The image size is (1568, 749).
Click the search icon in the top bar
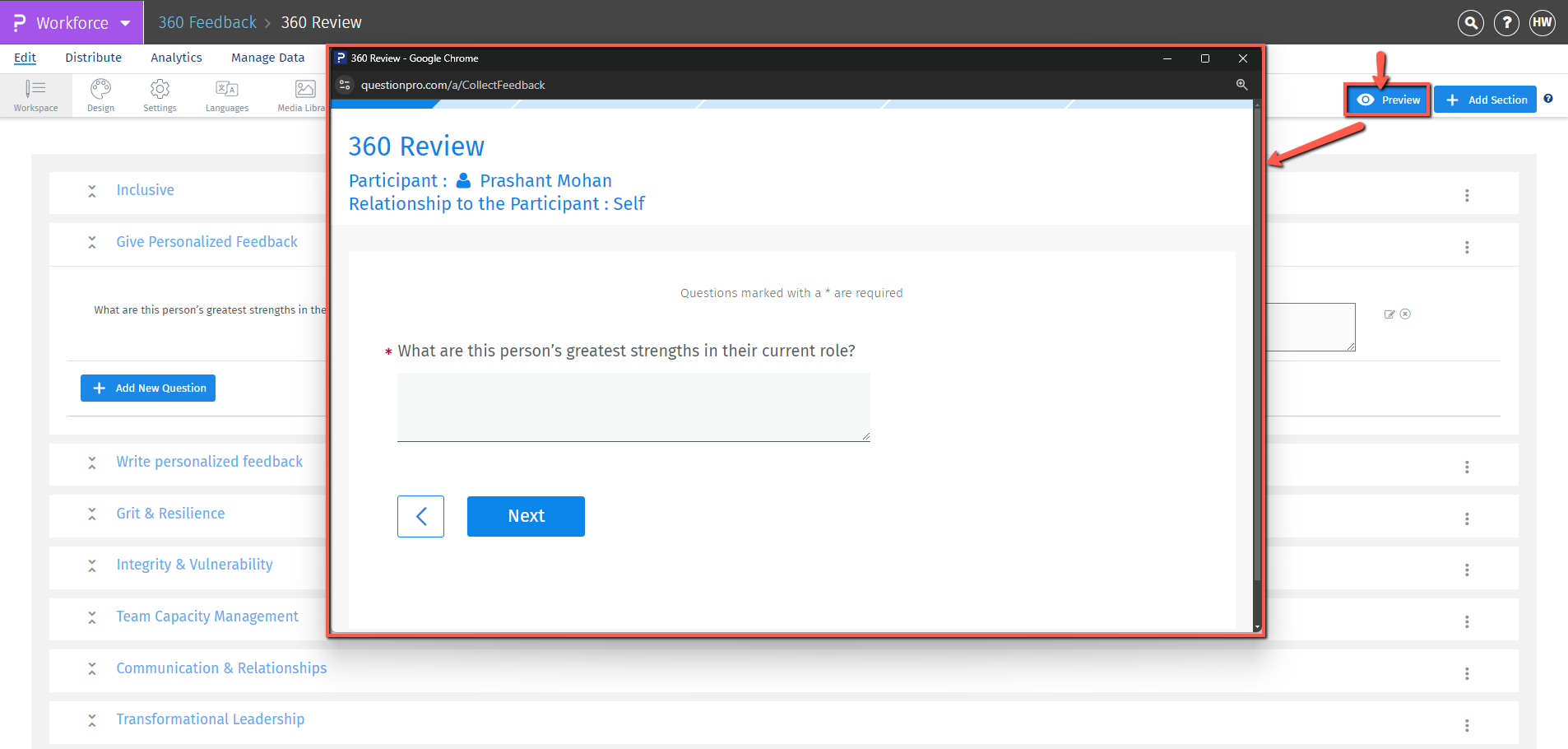(1470, 22)
